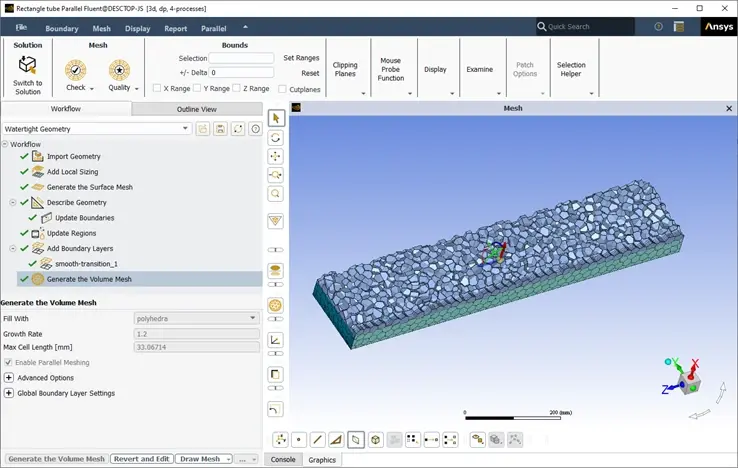Expand the Advanced Options section
The image size is (738, 468).
(8, 378)
